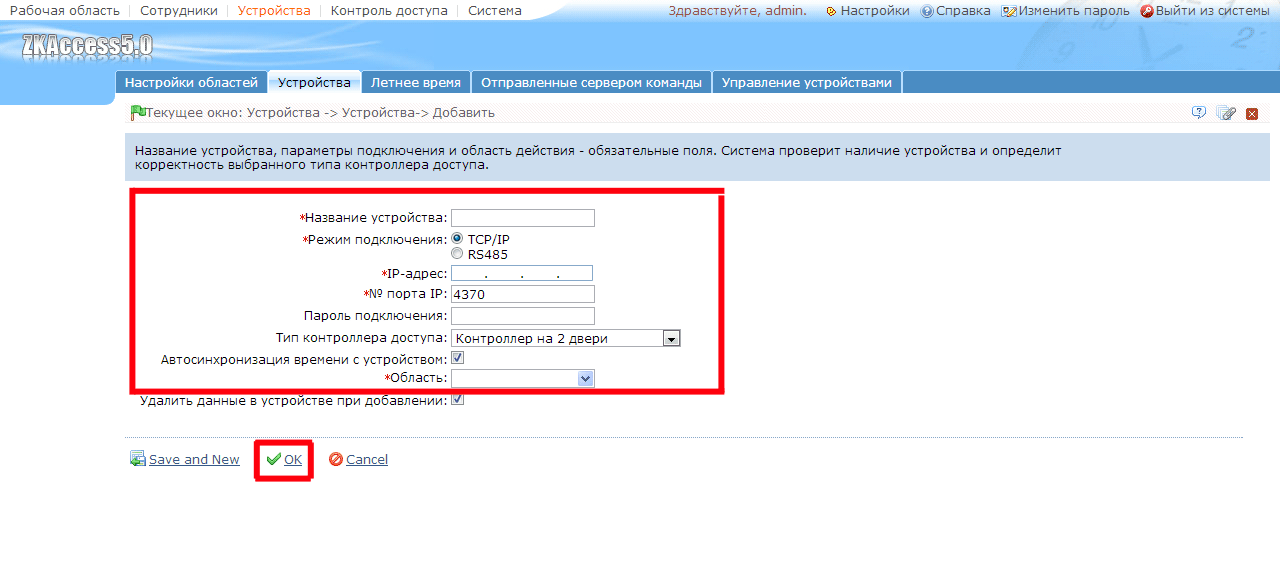The width and height of the screenshot is (1280, 568).
Task: Switch to Управление устройствами tab
Action: (806, 83)
